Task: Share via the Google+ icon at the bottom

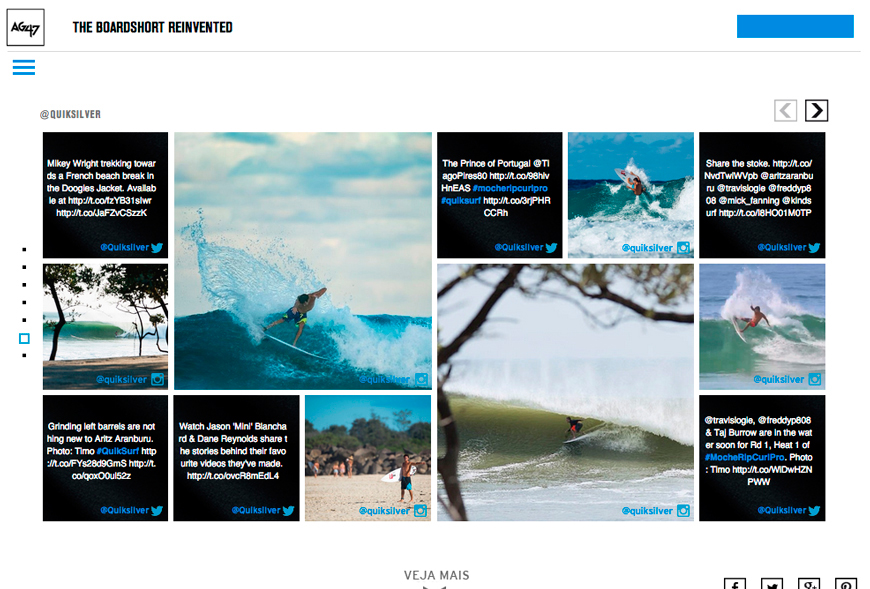Action: [808, 583]
